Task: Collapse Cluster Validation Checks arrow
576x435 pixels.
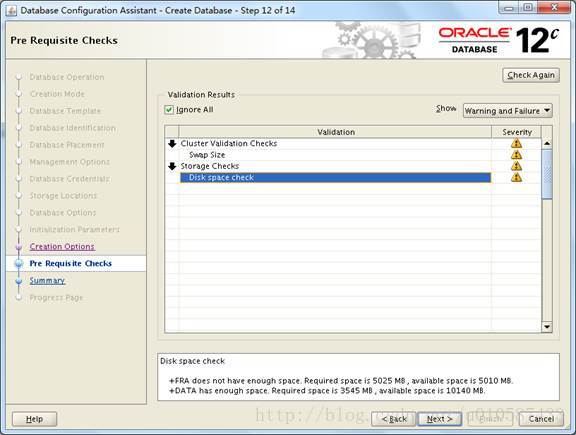Action: (x=172, y=144)
